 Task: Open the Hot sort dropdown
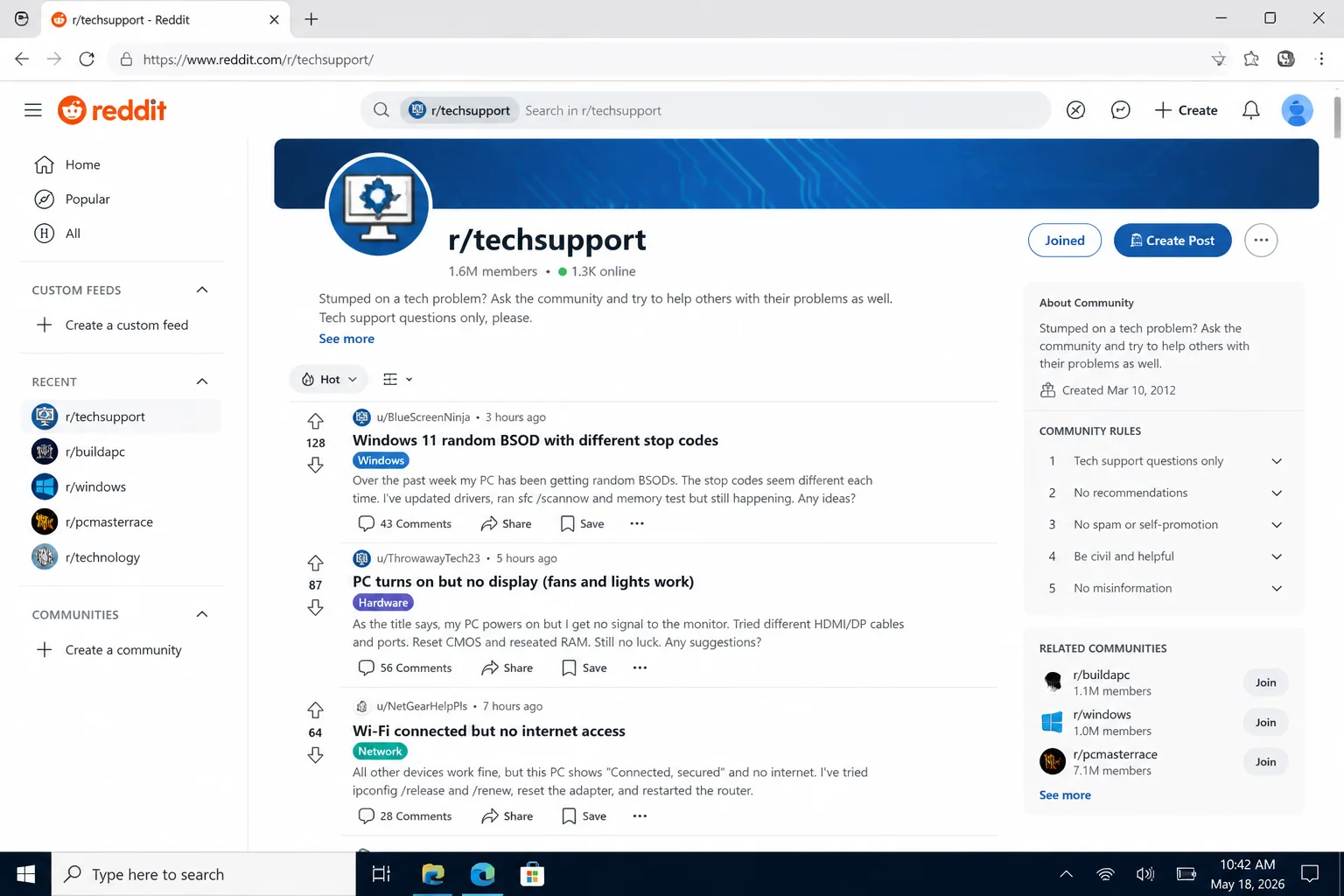pyautogui.click(x=329, y=379)
